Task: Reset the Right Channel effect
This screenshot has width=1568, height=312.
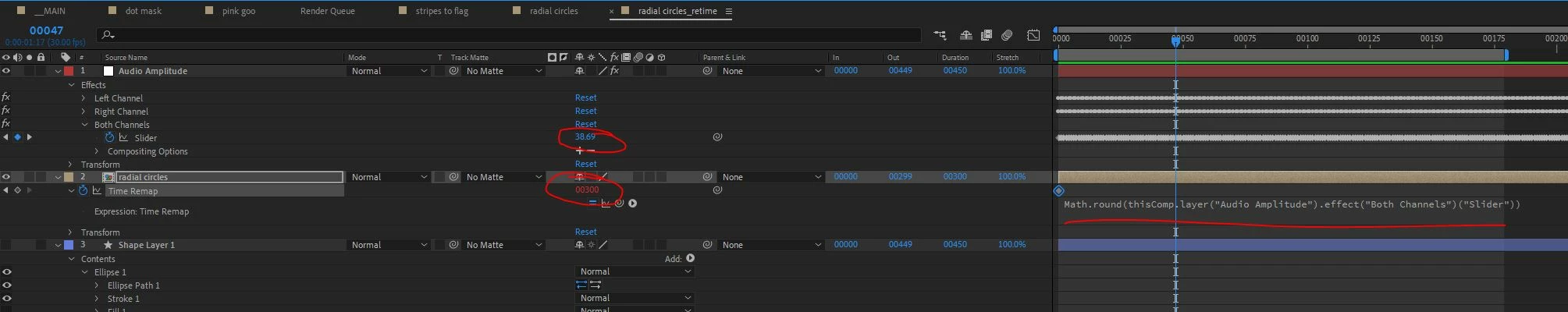Action: pos(585,111)
